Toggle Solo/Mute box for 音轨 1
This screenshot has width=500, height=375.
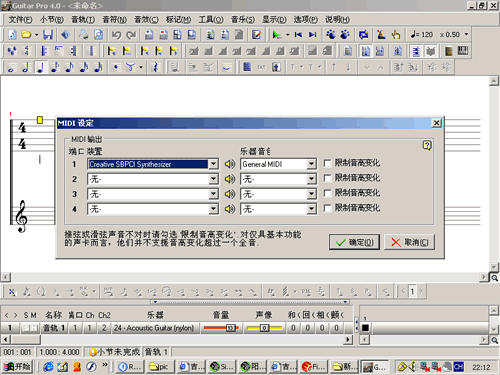tap(30, 328)
